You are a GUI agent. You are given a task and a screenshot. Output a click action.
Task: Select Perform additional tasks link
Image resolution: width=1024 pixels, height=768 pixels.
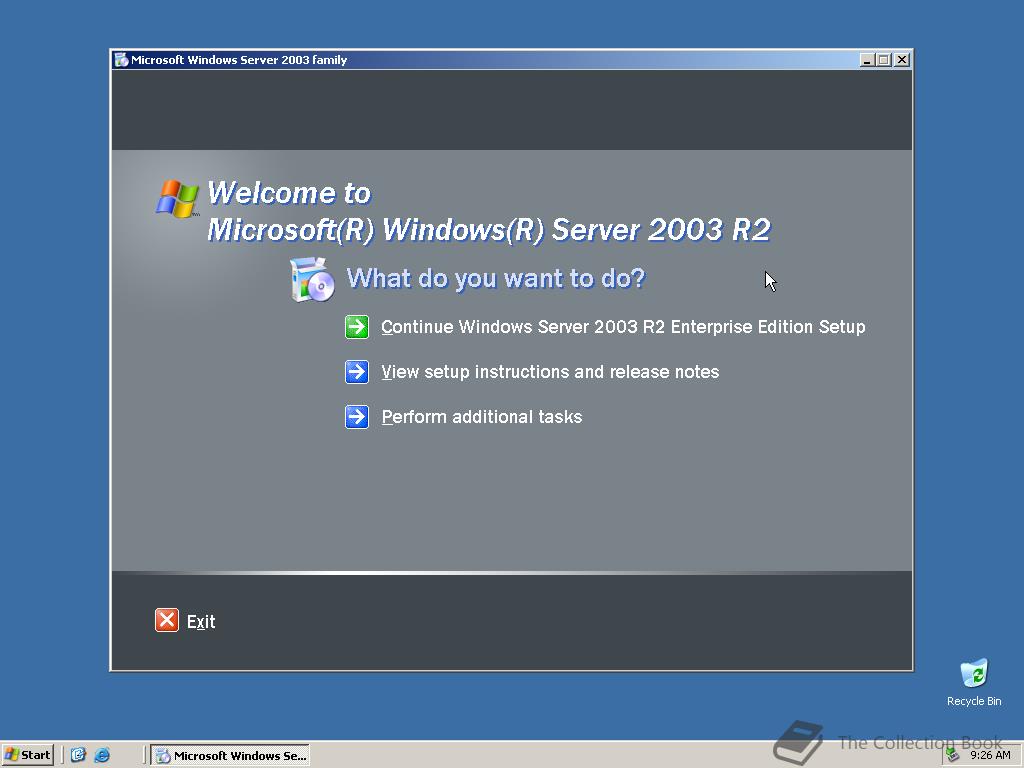pos(481,417)
